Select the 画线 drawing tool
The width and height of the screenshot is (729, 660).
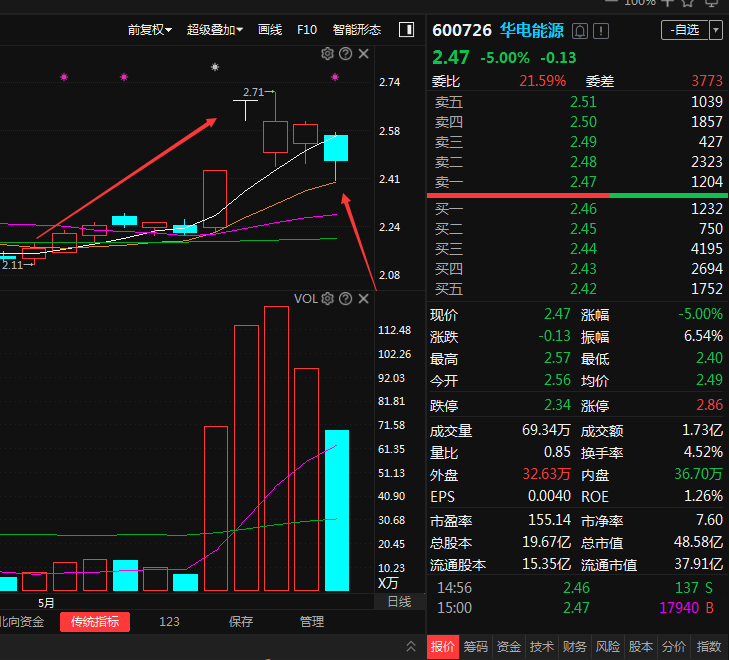pos(270,30)
